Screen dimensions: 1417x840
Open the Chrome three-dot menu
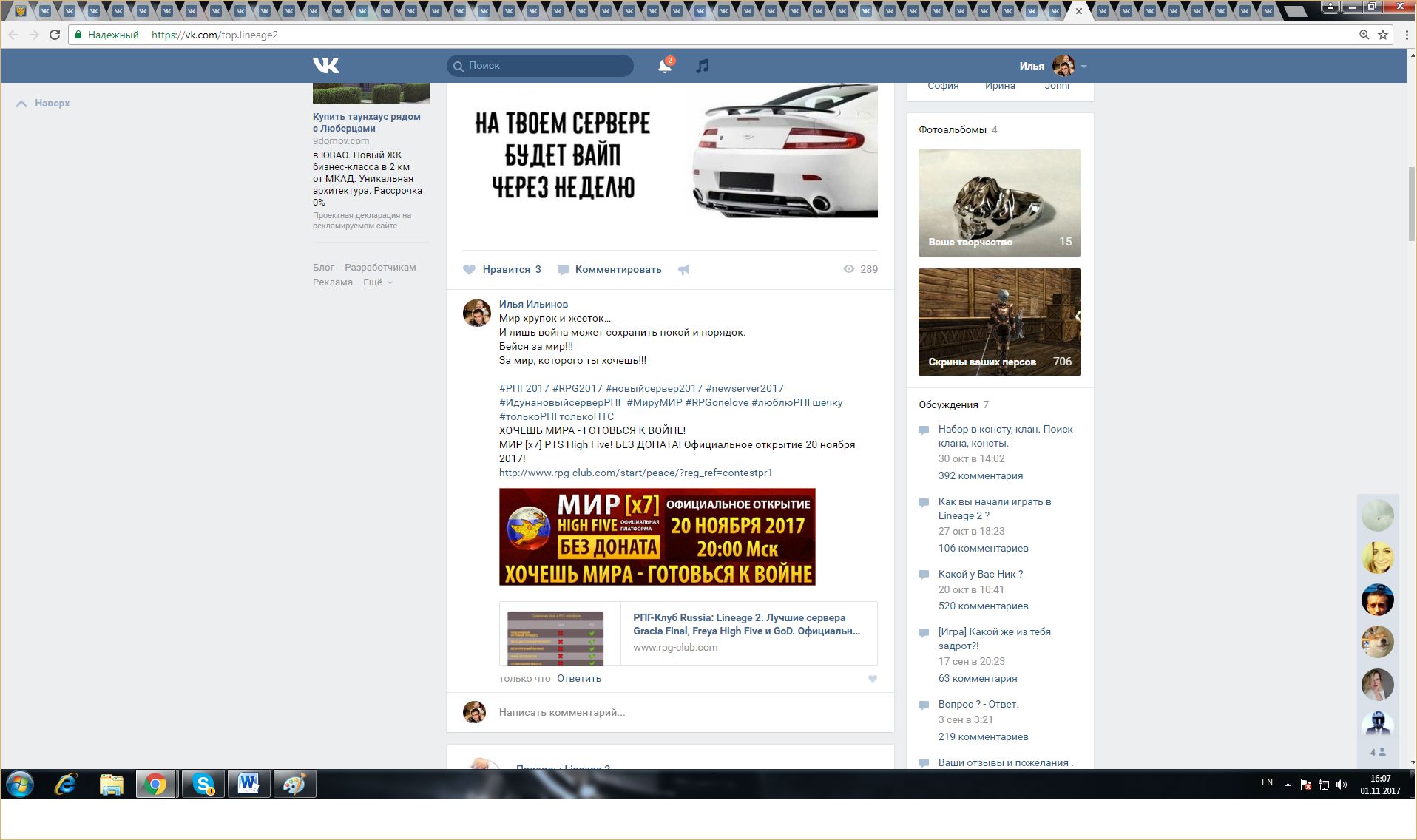[x=1407, y=35]
